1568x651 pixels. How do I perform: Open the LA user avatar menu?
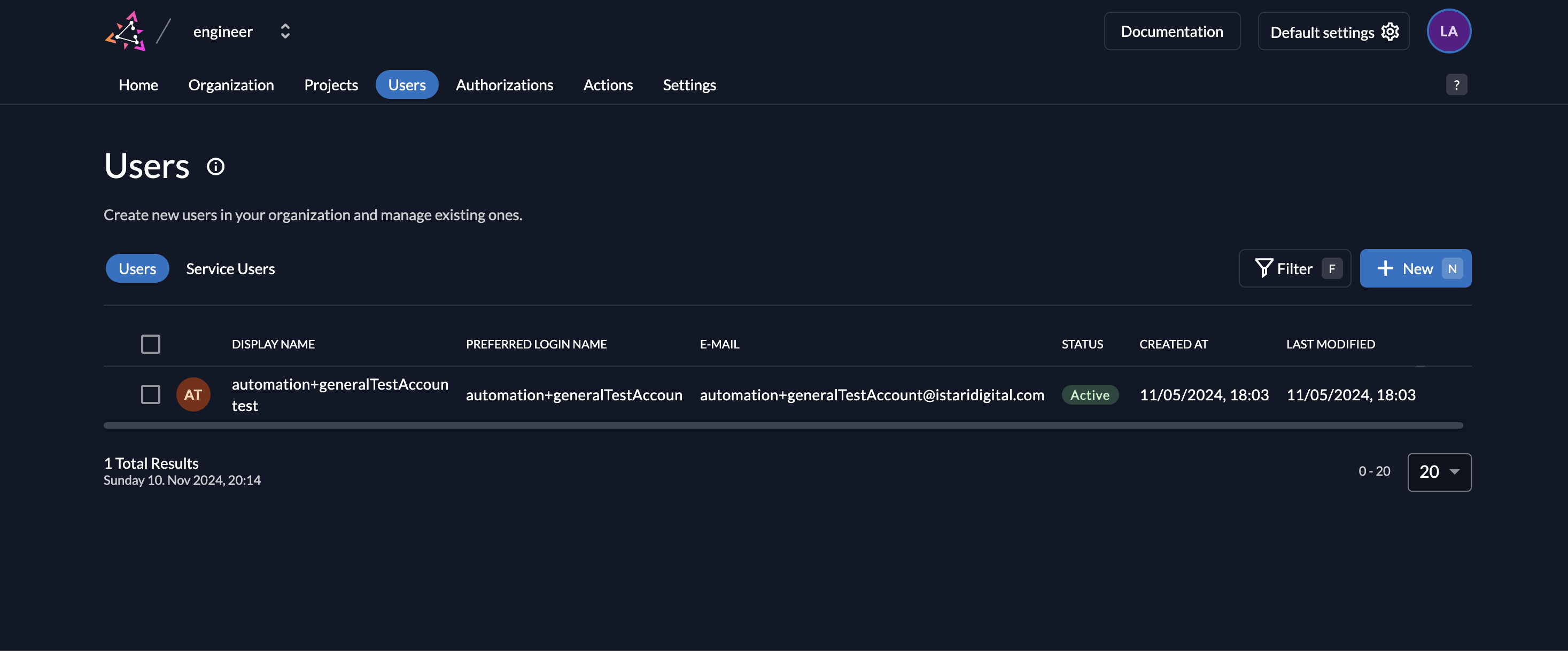(x=1449, y=31)
